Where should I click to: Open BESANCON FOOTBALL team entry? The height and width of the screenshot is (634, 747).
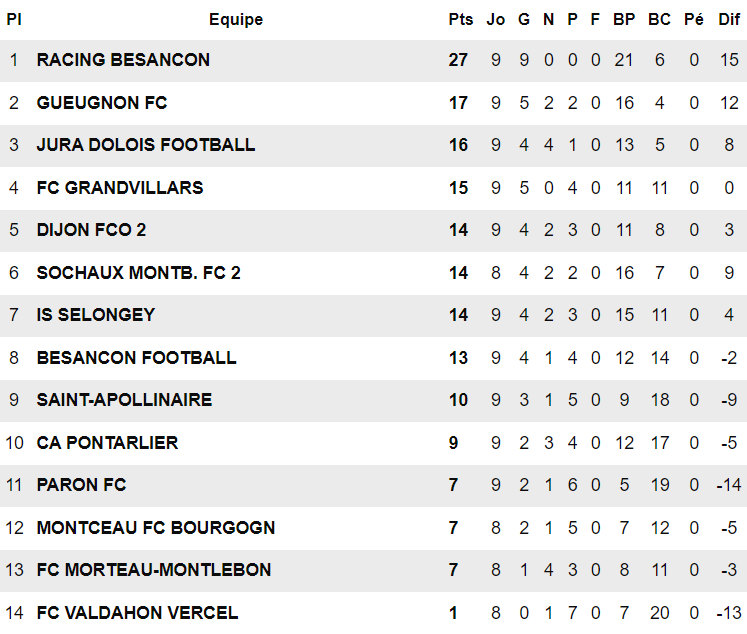click(137, 358)
